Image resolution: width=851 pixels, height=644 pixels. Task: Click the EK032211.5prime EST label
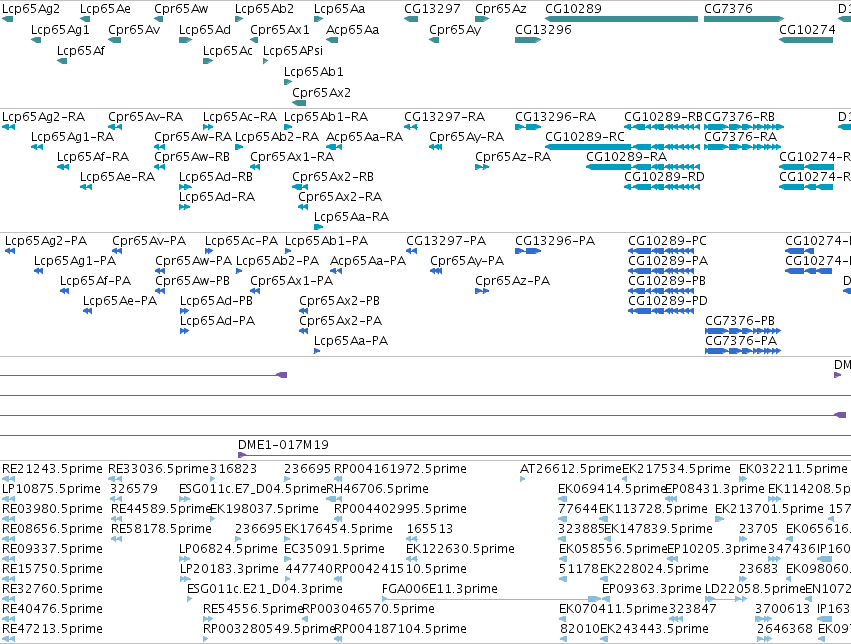793,469
